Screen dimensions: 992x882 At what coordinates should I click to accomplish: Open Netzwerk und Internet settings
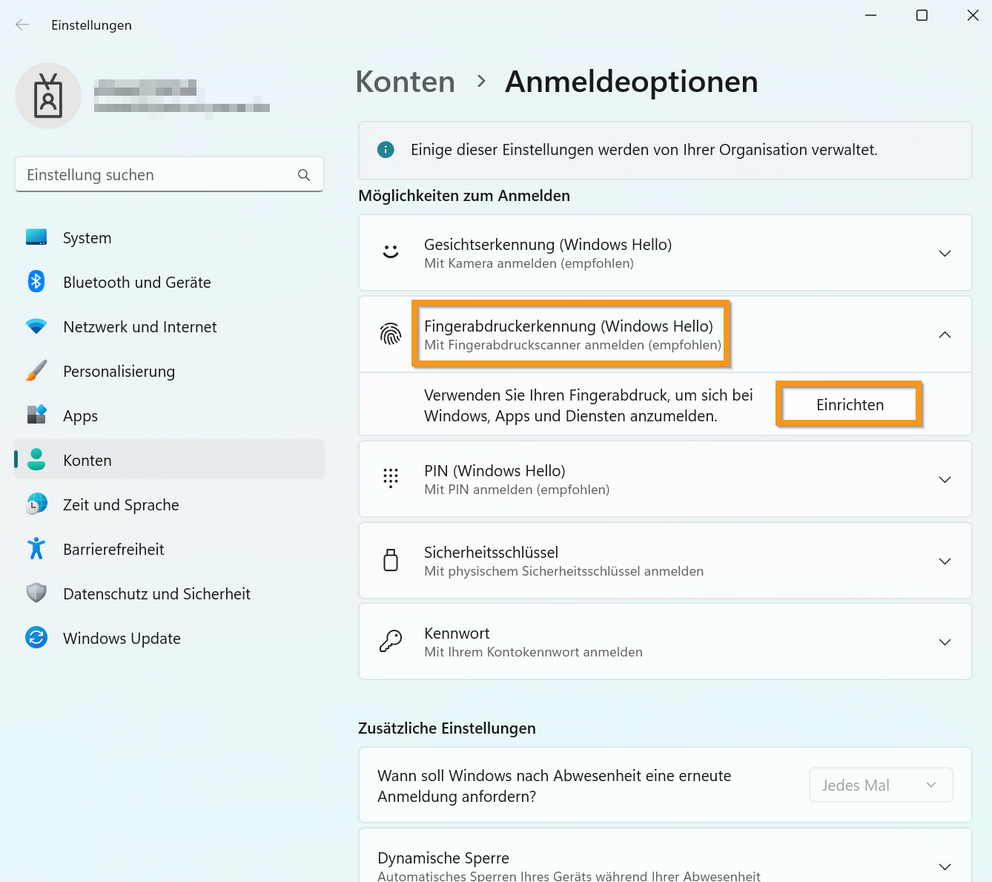[x=139, y=327]
